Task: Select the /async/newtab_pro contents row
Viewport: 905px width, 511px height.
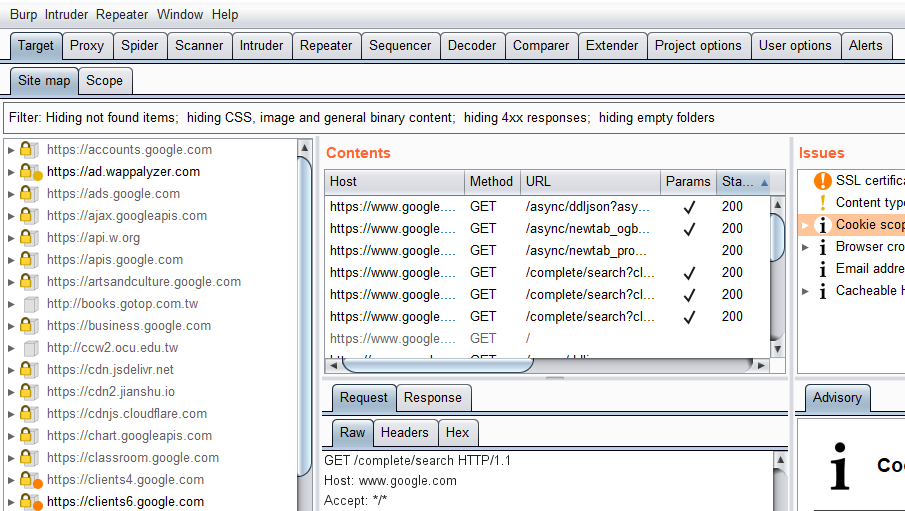Action: click(547, 251)
